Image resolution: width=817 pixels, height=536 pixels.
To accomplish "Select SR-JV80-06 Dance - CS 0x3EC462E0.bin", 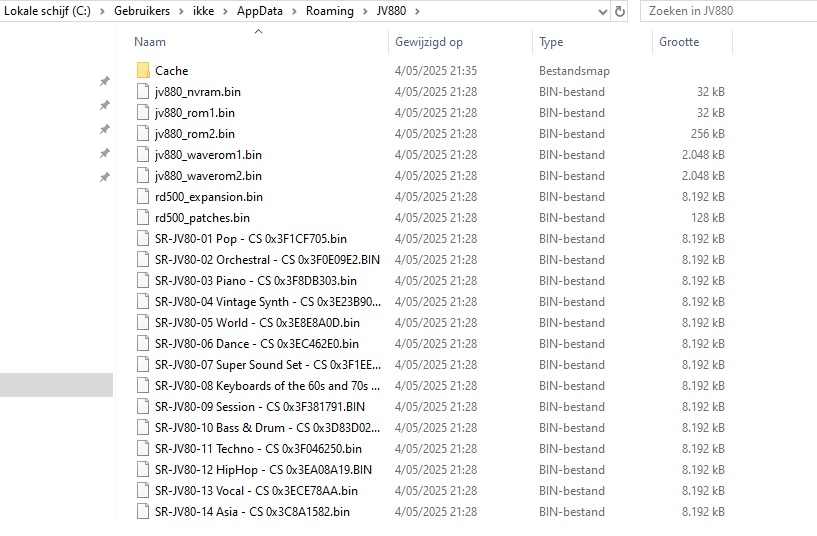I will [257, 344].
